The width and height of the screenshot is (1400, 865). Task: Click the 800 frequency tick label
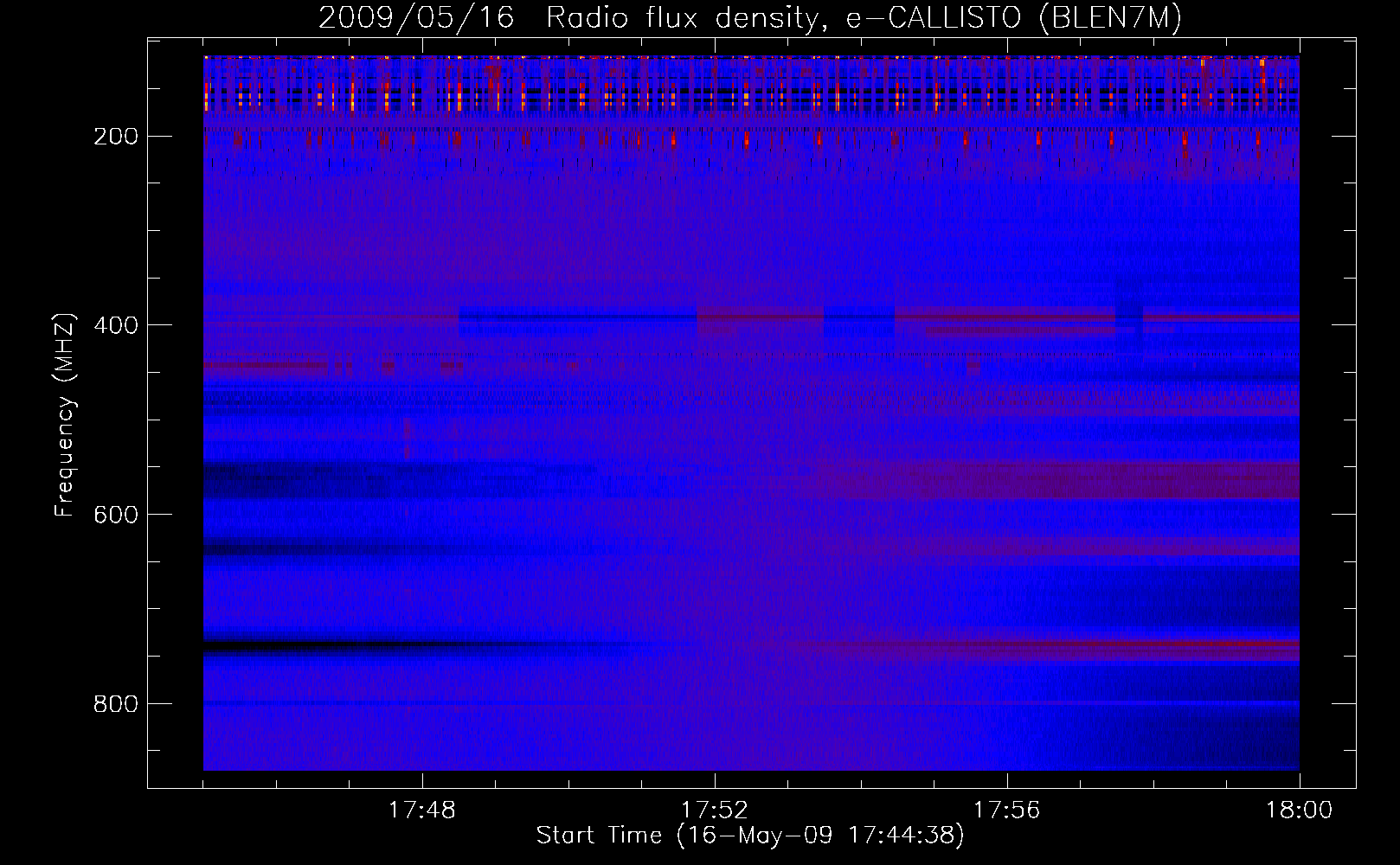pyautogui.click(x=116, y=704)
